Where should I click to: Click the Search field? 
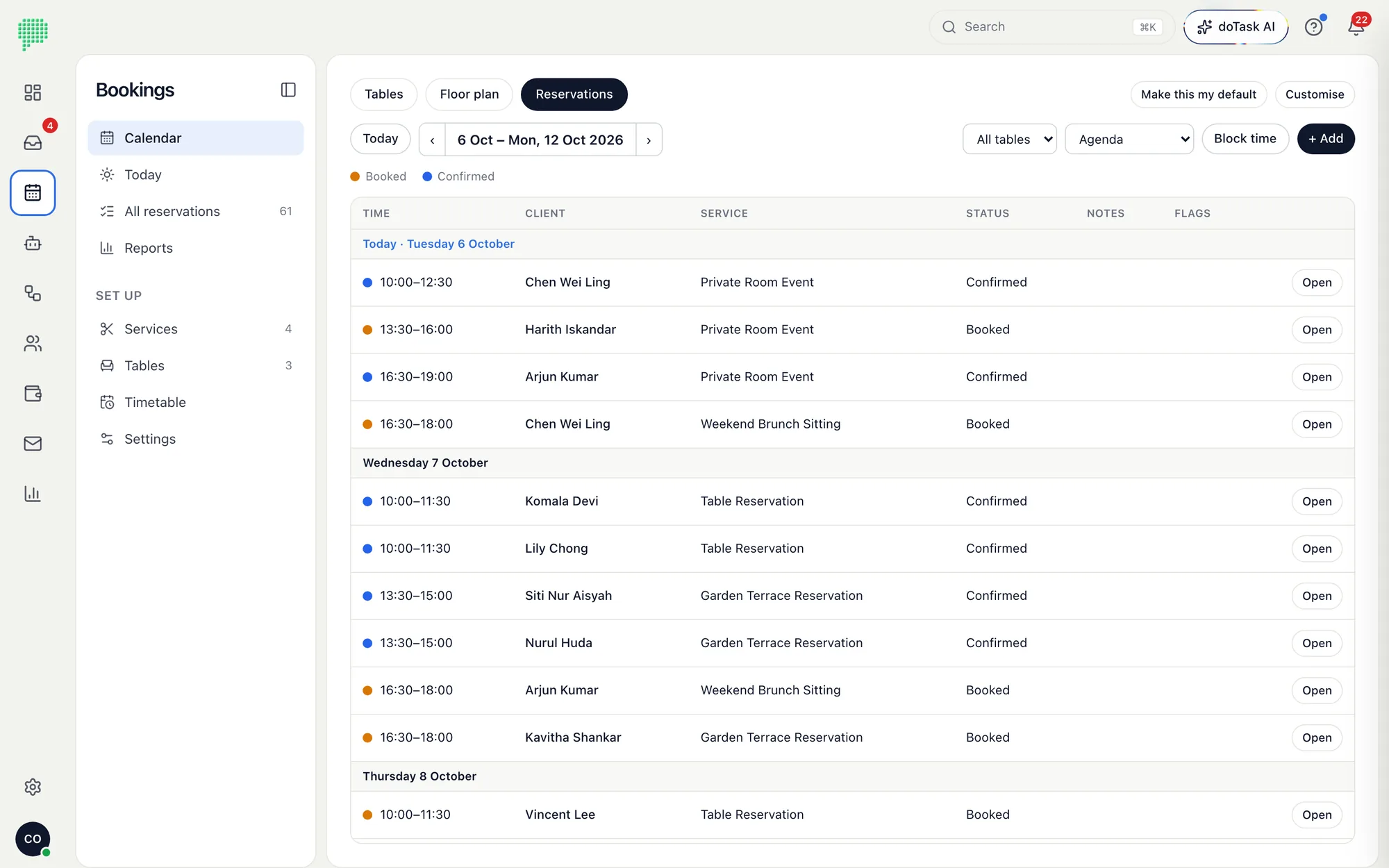tap(1051, 27)
